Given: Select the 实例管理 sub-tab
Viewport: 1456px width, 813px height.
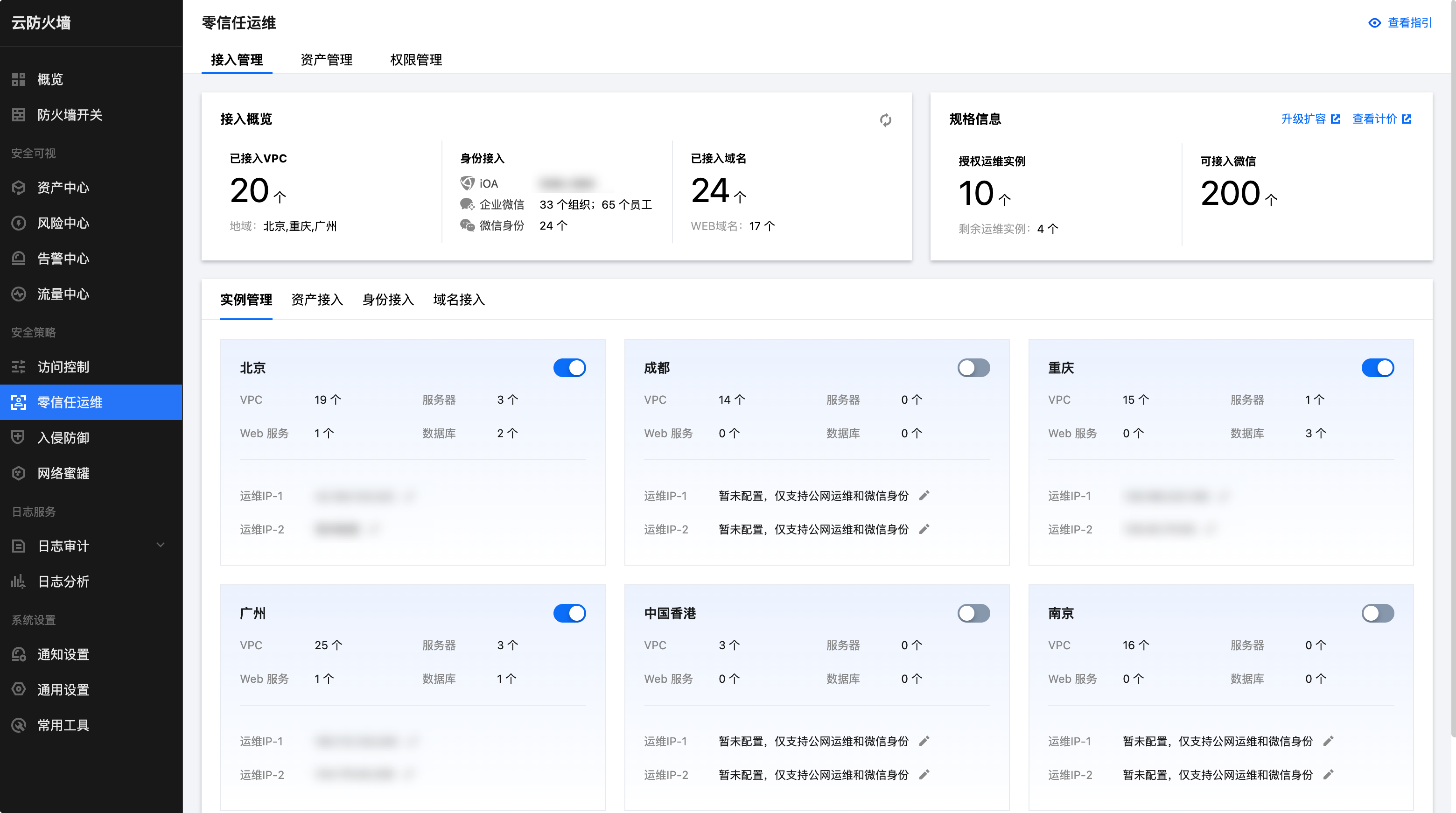Looking at the screenshot, I should pyautogui.click(x=246, y=300).
